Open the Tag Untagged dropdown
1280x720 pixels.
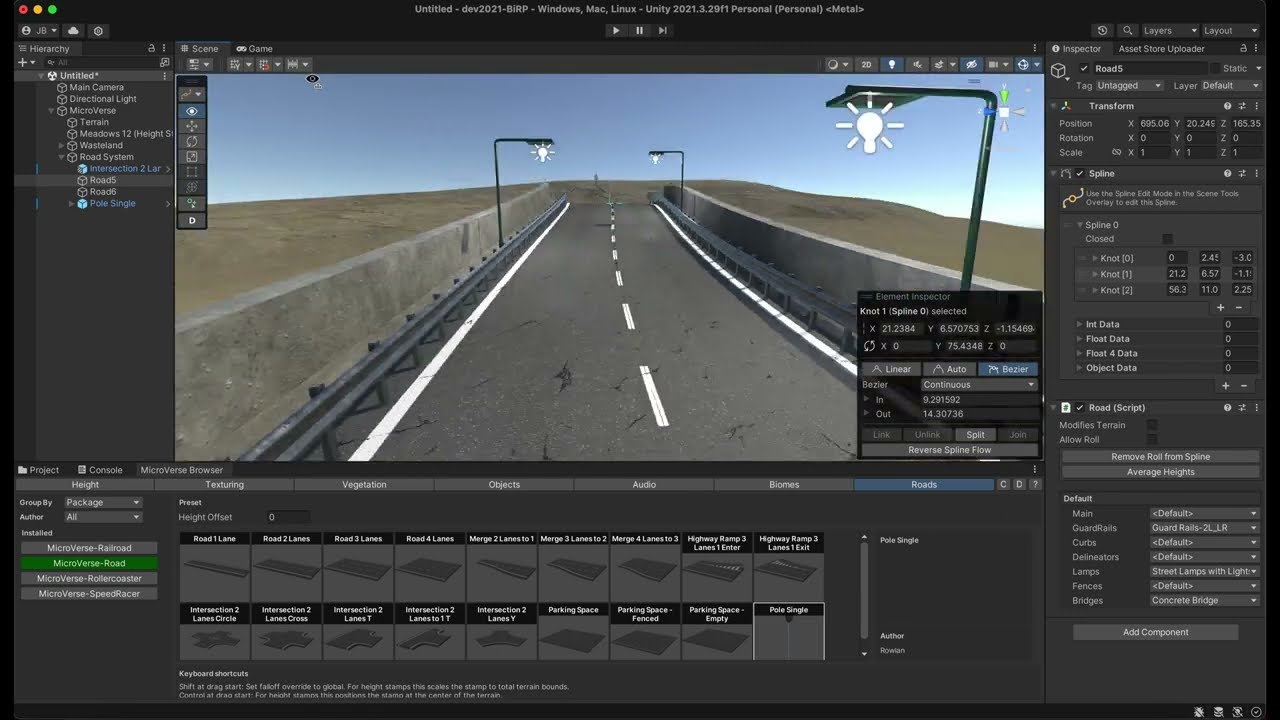[x=1129, y=86]
